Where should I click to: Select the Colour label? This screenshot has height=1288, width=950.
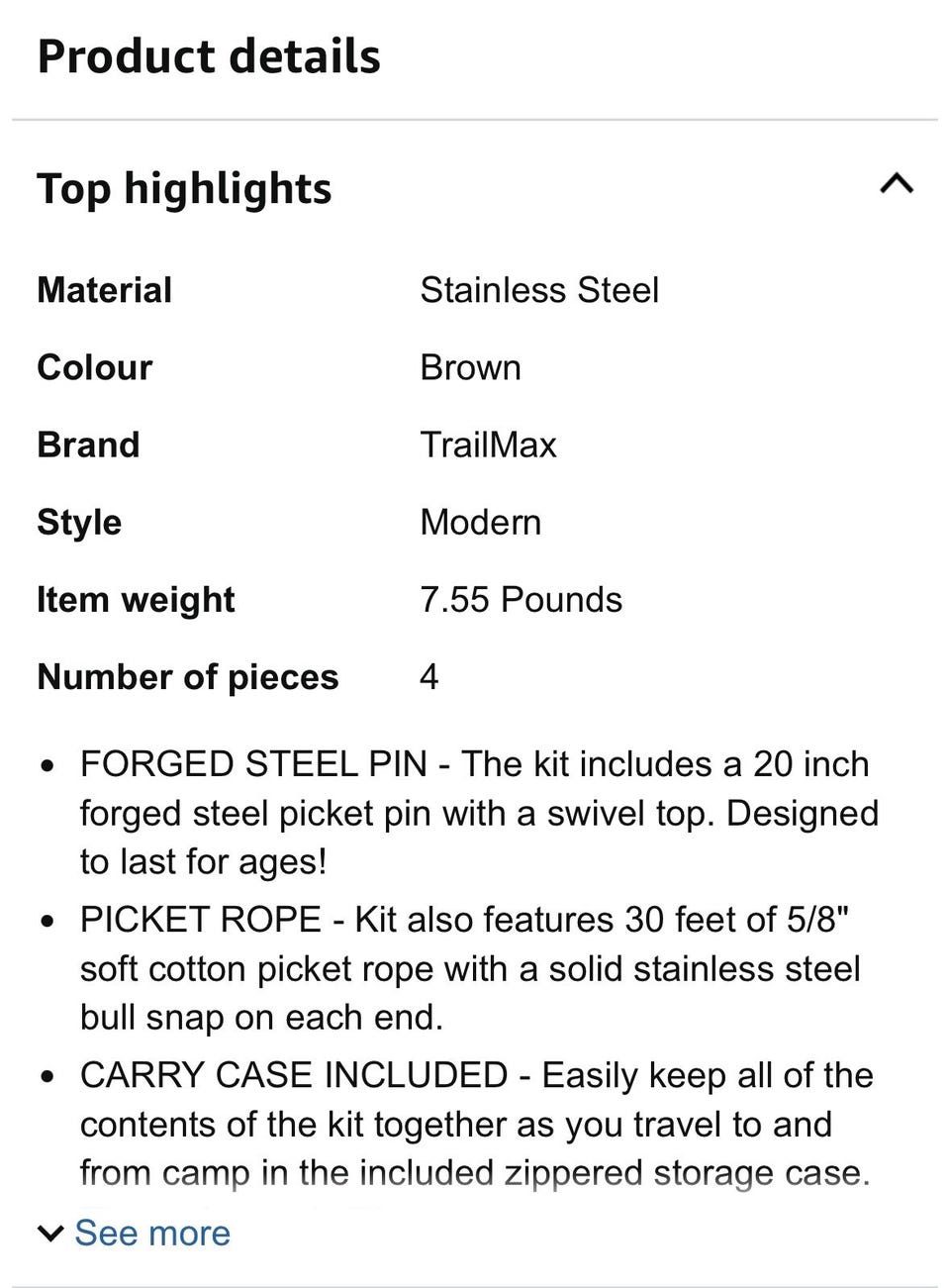coord(95,367)
